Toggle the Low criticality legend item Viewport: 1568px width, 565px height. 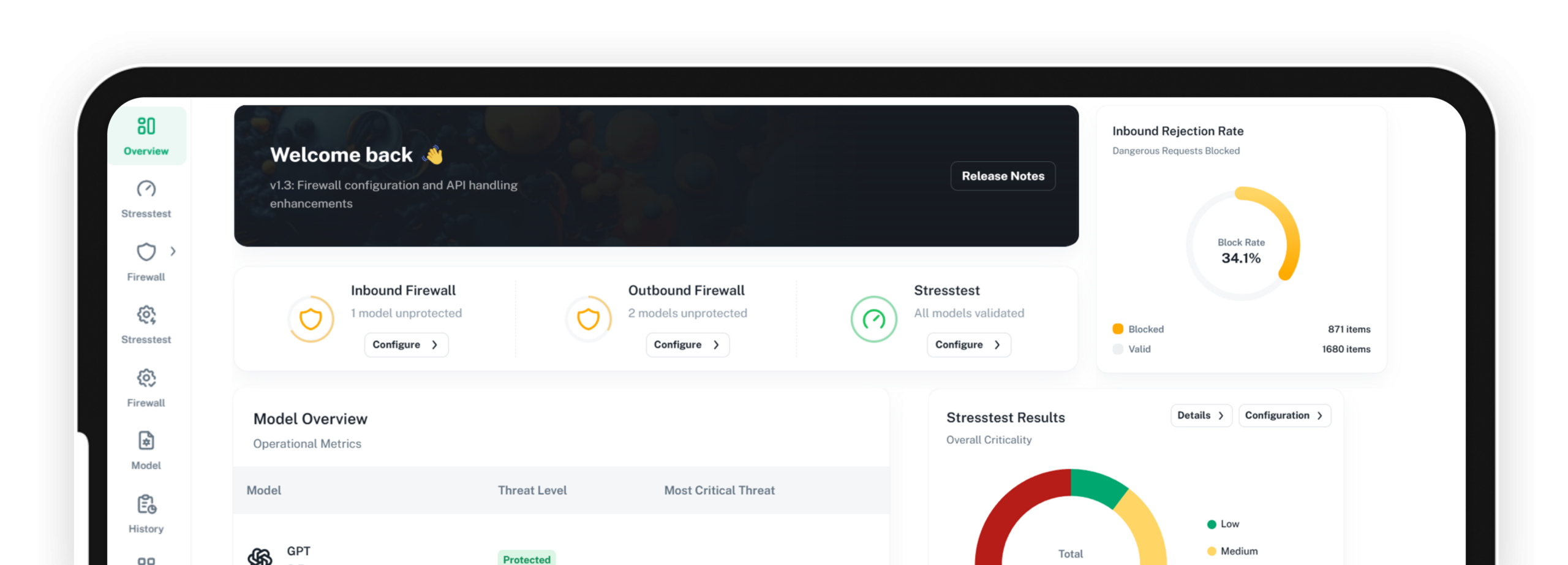click(x=1211, y=524)
